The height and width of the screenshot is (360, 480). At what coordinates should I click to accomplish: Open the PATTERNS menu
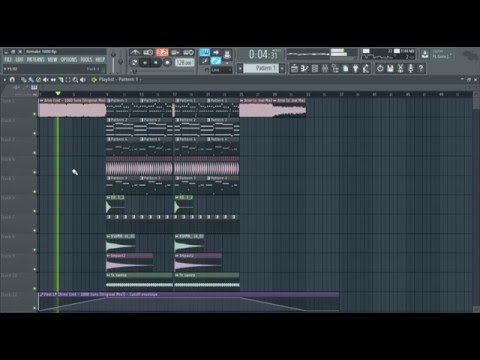(x=35, y=59)
